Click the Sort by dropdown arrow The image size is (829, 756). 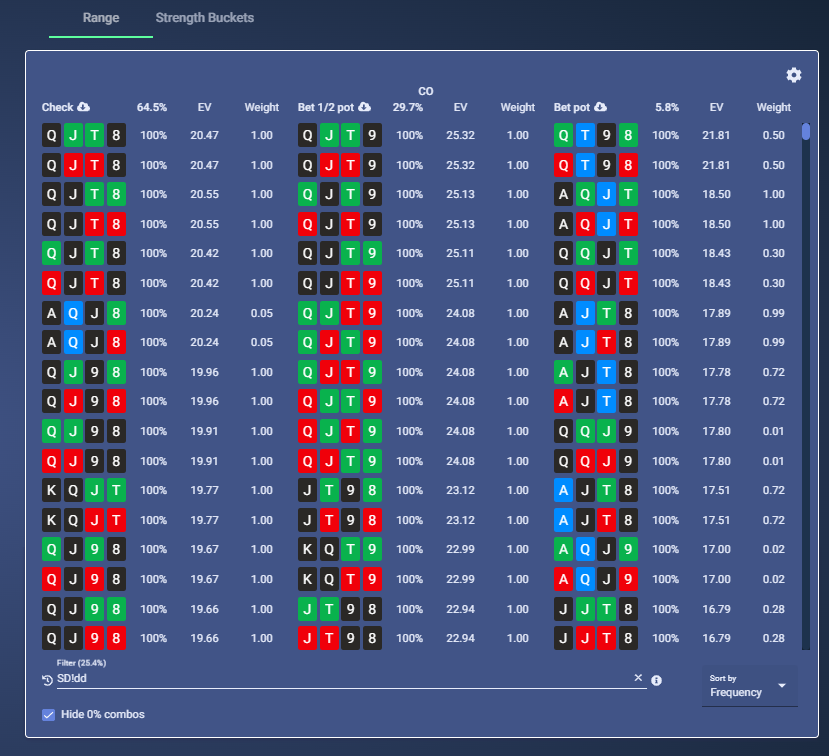point(782,686)
